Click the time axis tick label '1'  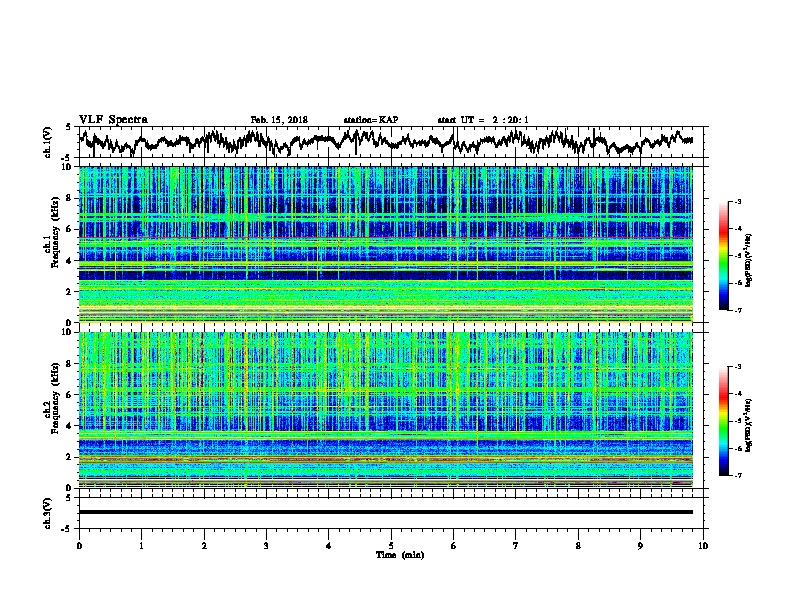pyautogui.click(x=141, y=546)
